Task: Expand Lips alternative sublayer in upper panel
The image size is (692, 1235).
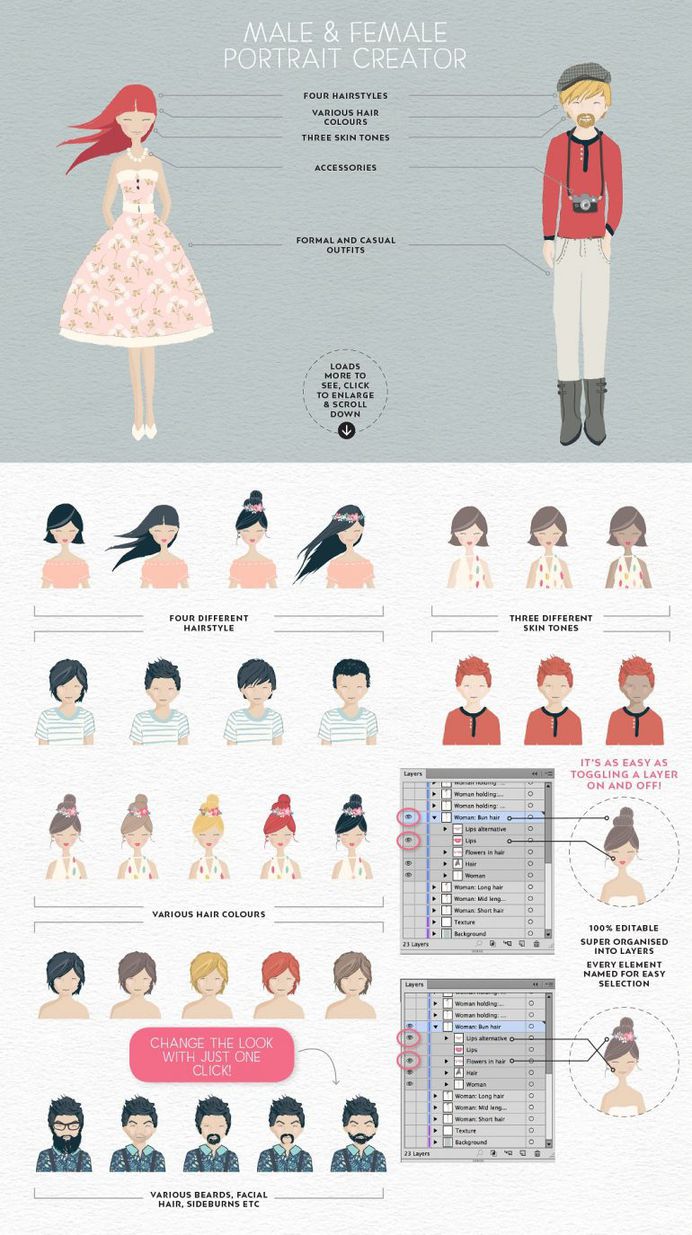Action: 445,829
